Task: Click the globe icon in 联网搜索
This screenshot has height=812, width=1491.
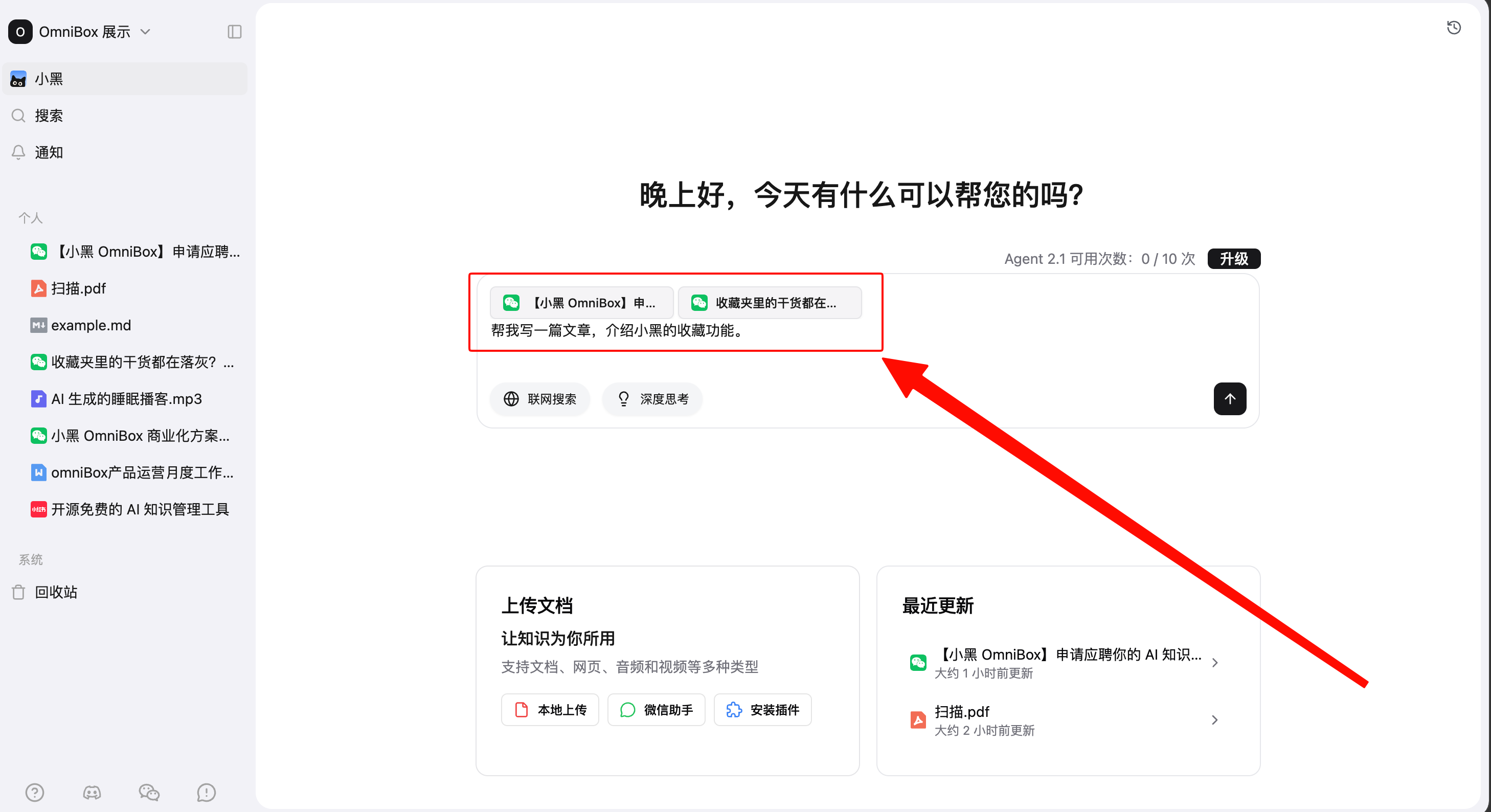Action: [x=511, y=399]
